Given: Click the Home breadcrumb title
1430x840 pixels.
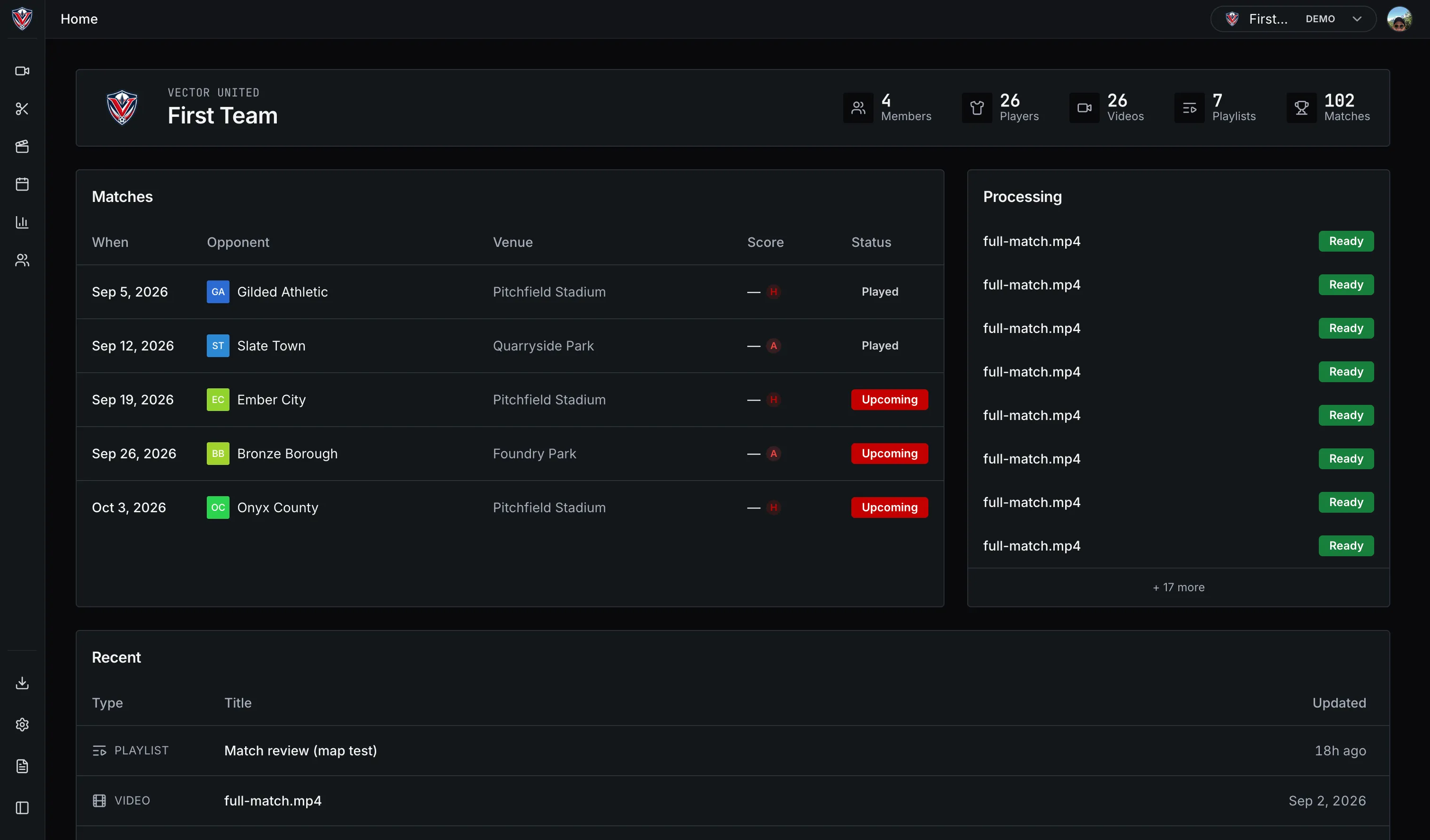Looking at the screenshot, I should coord(79,19).
